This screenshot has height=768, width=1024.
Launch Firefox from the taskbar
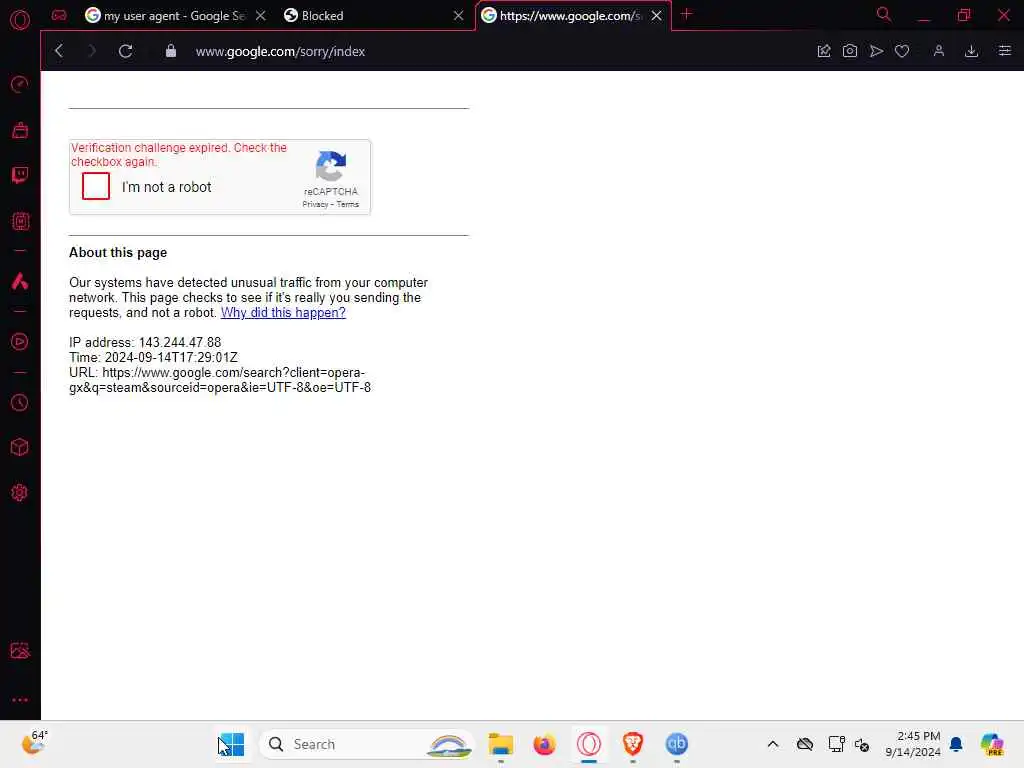coord(544,744)
